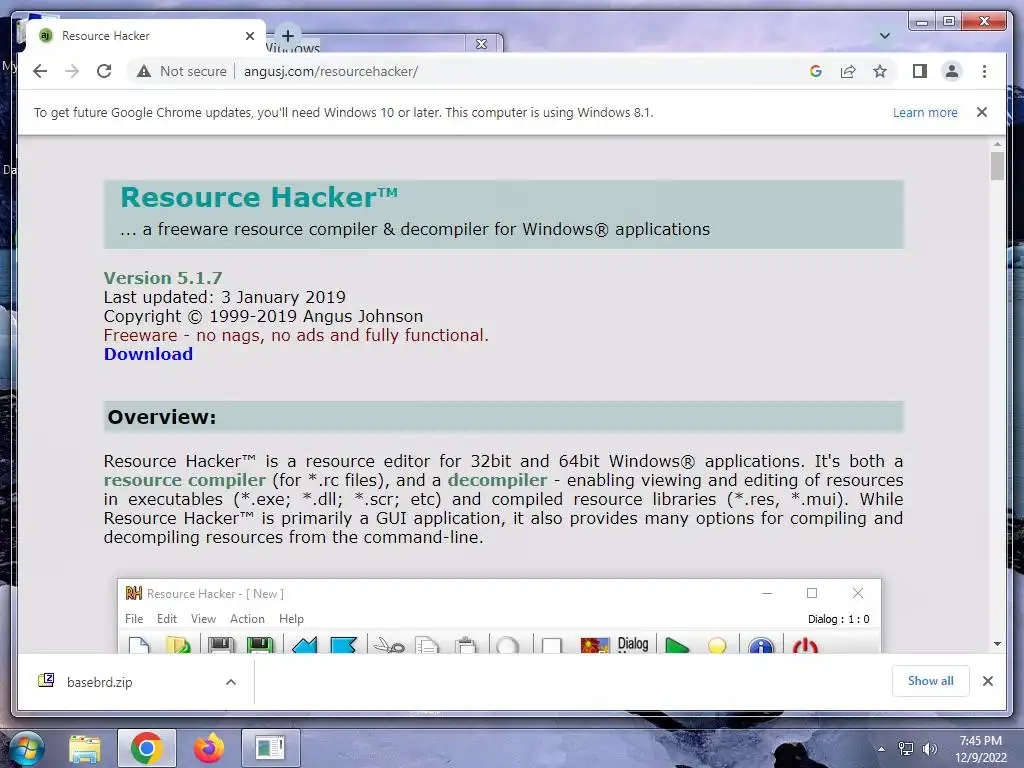Show hidden system tray icons
Image resolution: width=1024 pixels, height=768 pixels.
(882, 749)
